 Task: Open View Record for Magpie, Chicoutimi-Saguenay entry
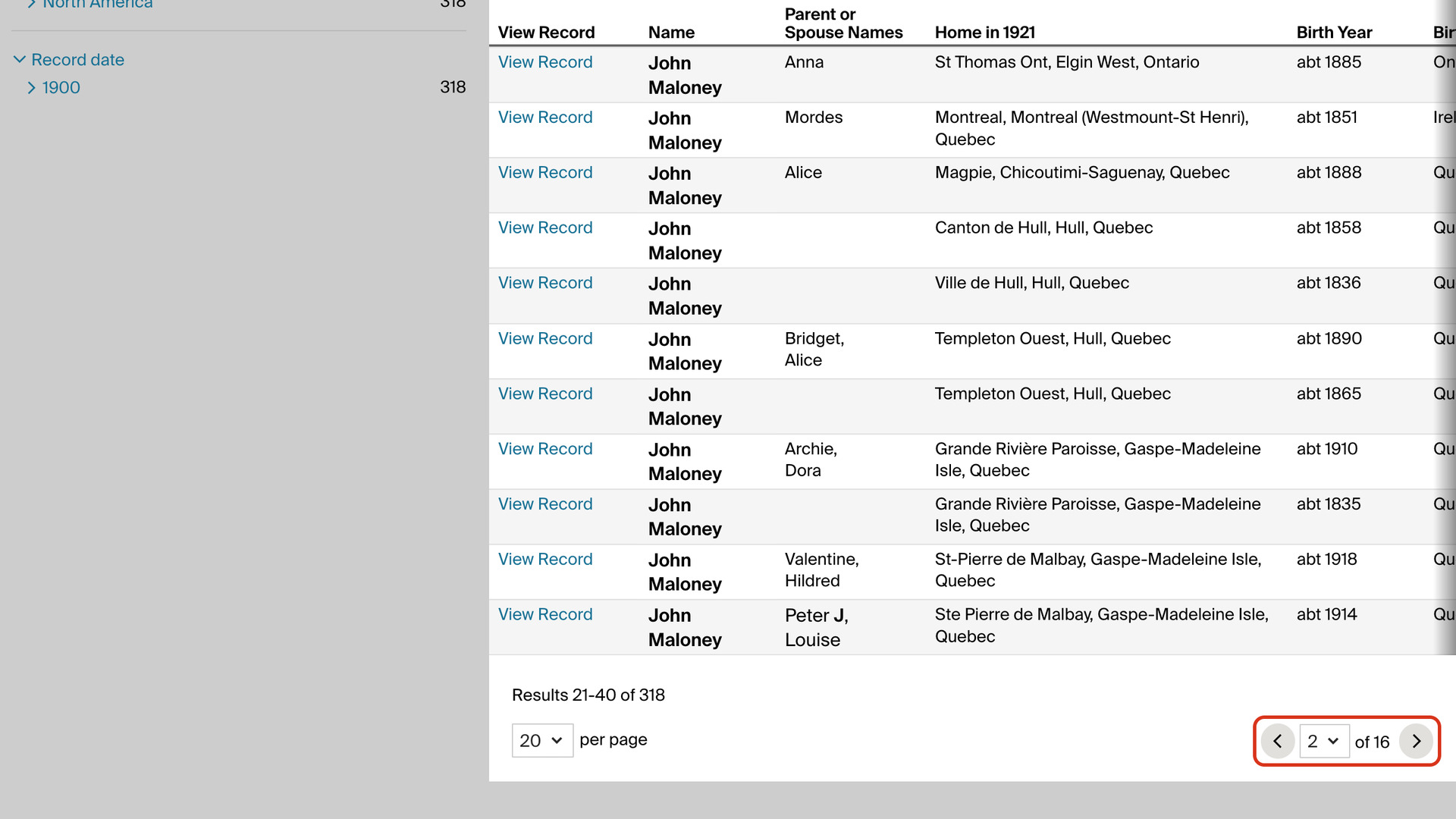(x=545, y=173)
